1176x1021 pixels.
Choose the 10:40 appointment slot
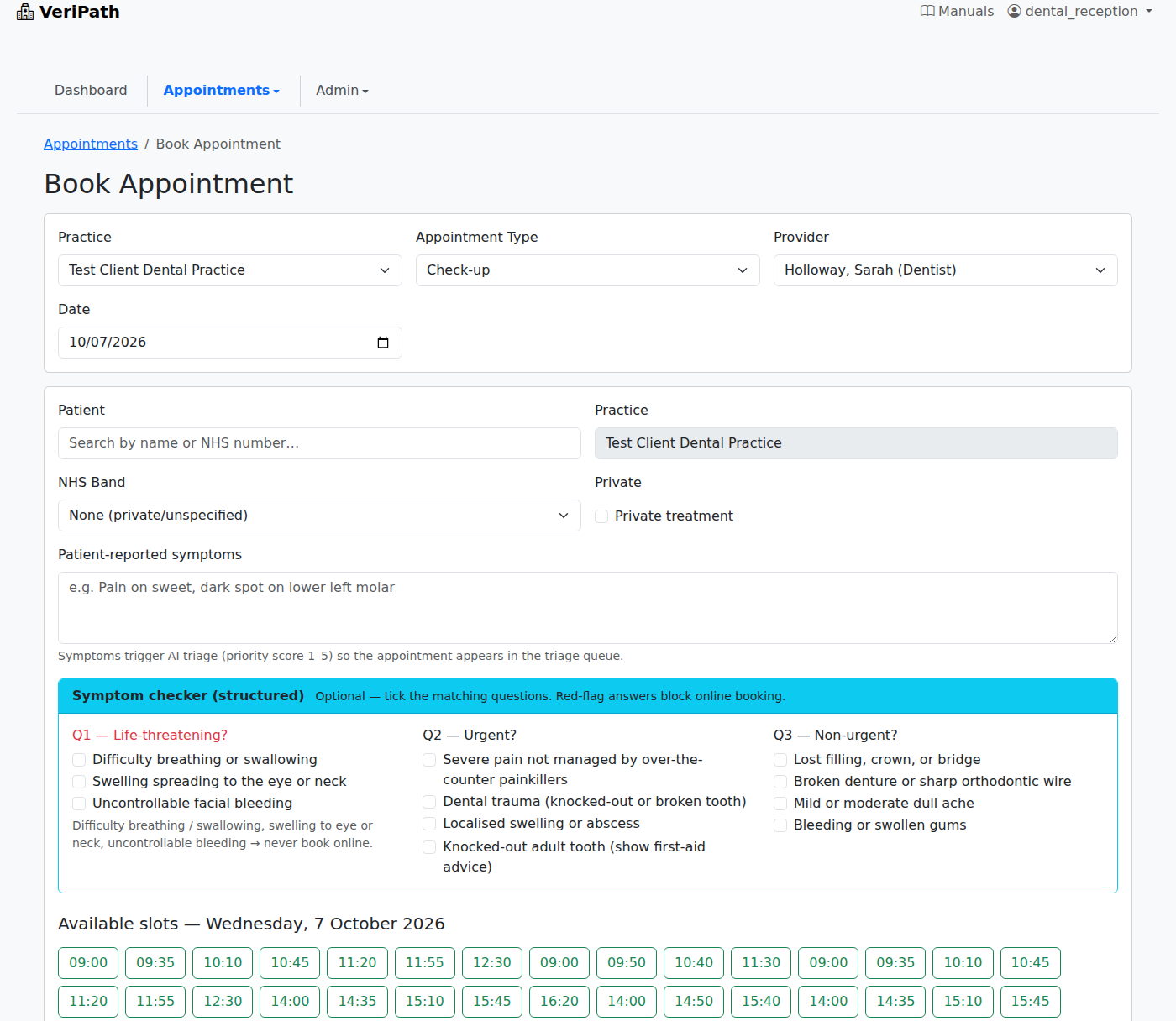click(x=694, y=963)
